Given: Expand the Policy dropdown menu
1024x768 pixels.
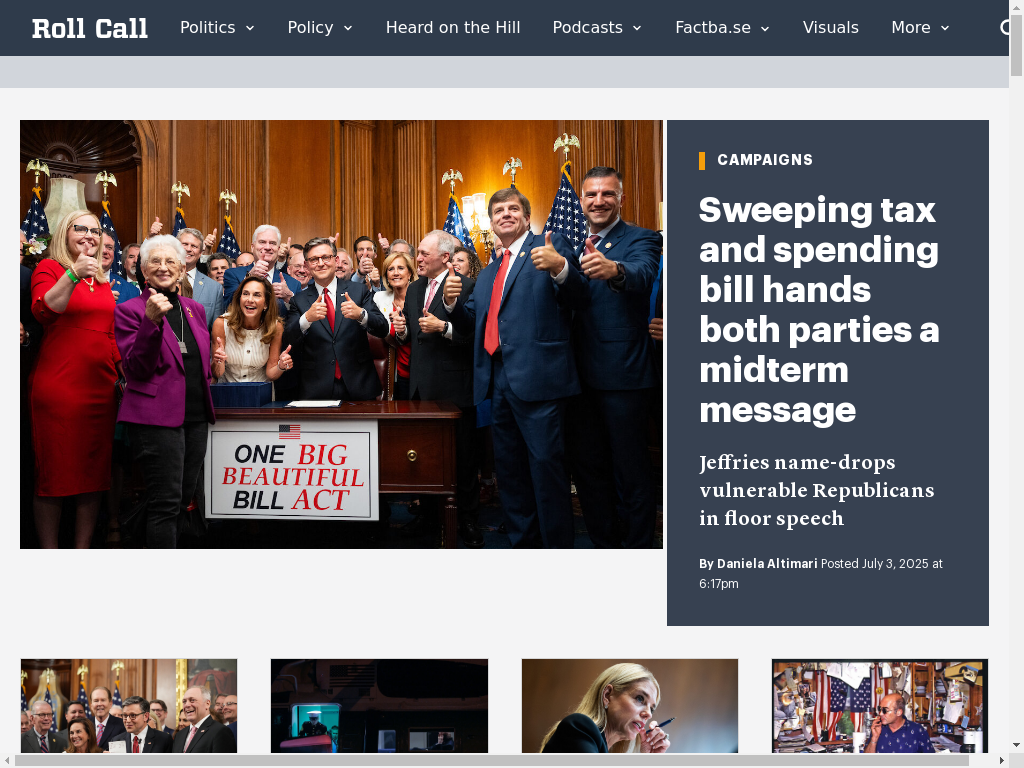Looking at the screenshot, I should 320,28.
